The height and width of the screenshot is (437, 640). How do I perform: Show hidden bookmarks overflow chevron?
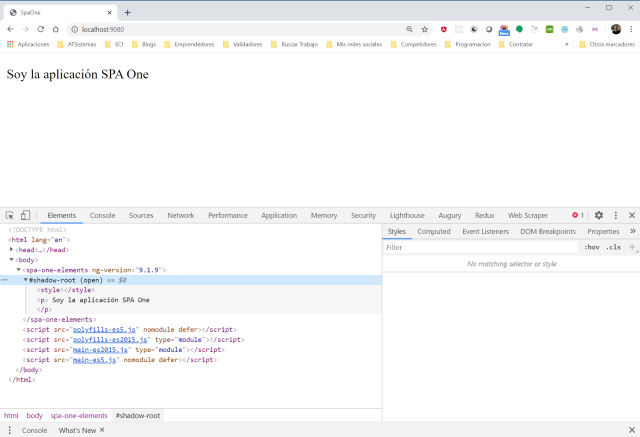point(567,44)
